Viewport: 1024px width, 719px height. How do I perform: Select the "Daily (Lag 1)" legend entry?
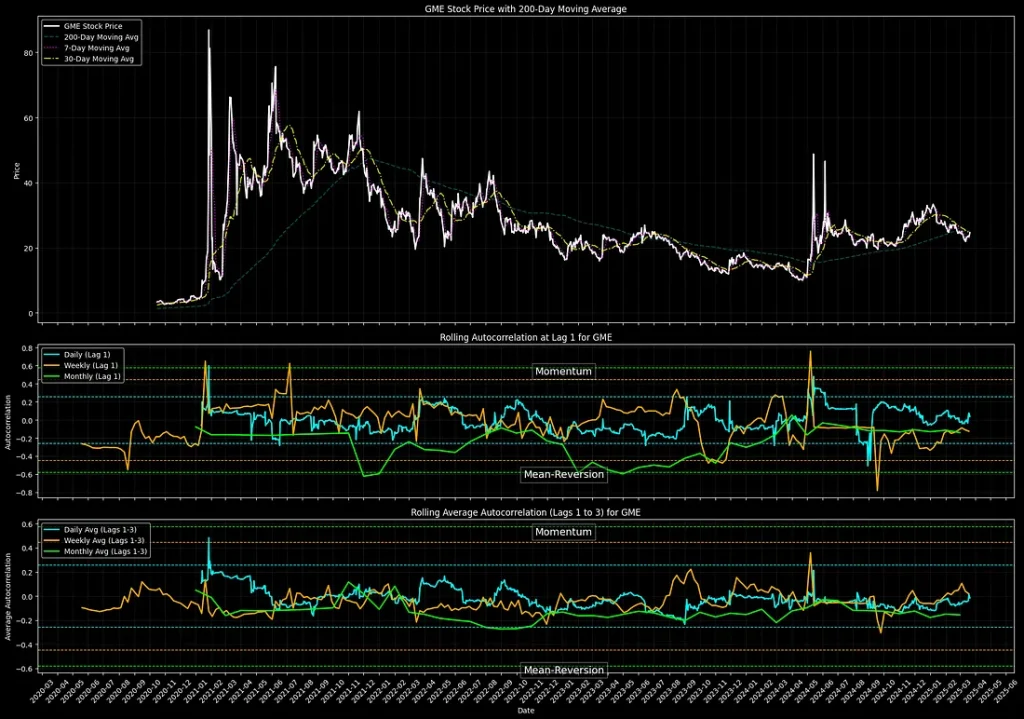coord(78,355)
